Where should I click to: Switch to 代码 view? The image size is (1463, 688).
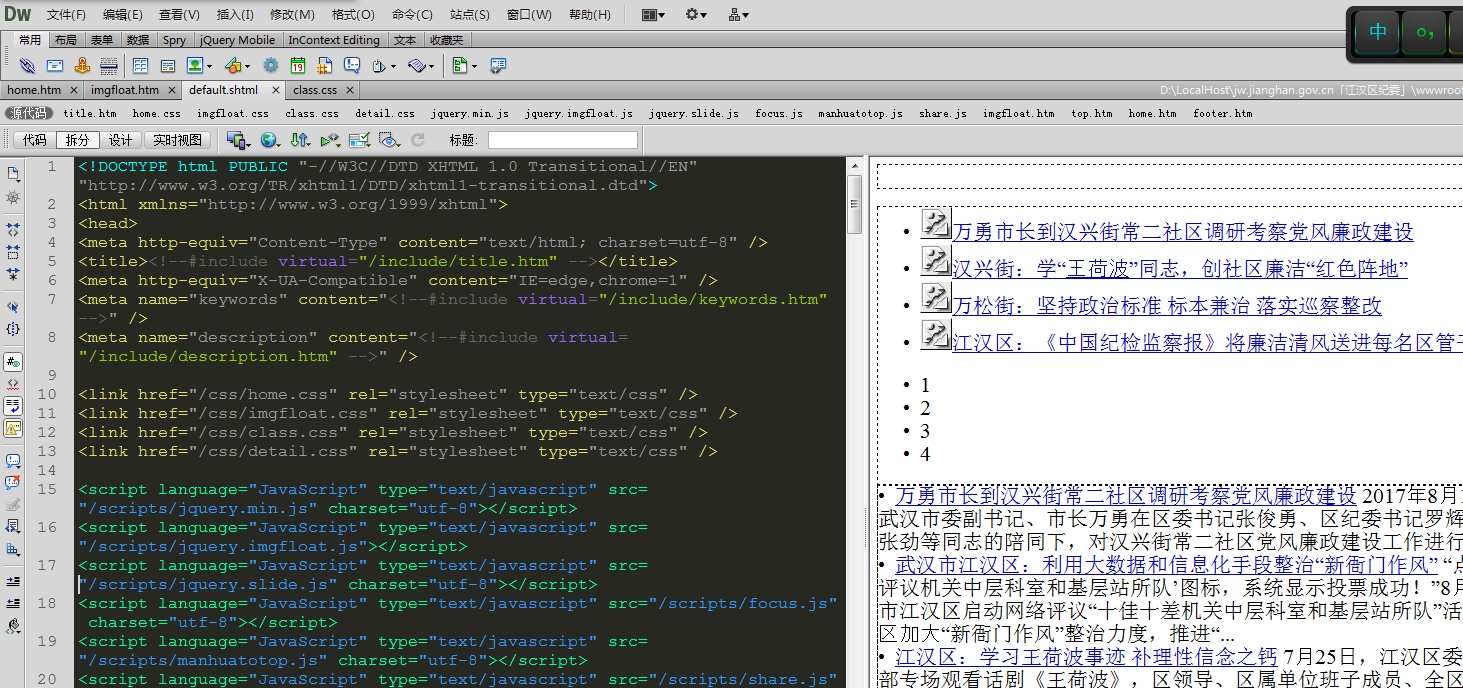pyautogui.click(x=35, y=140)
